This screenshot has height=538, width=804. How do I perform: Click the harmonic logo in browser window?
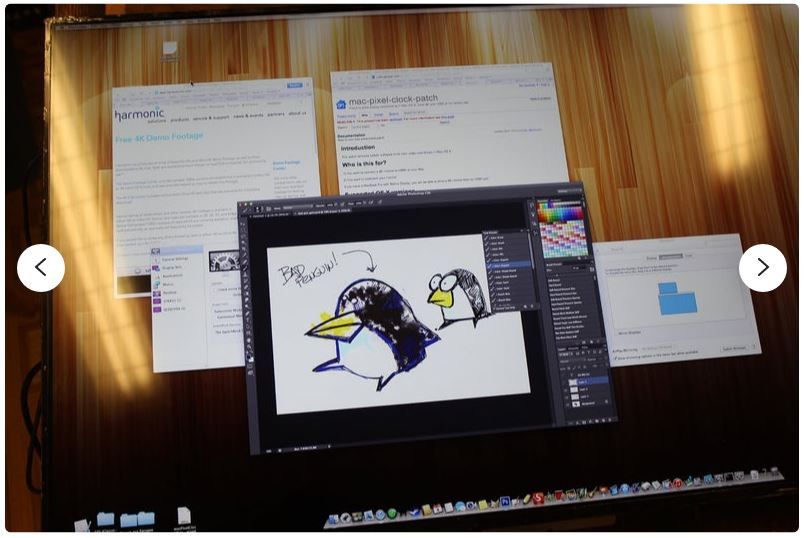click(139, 115)
